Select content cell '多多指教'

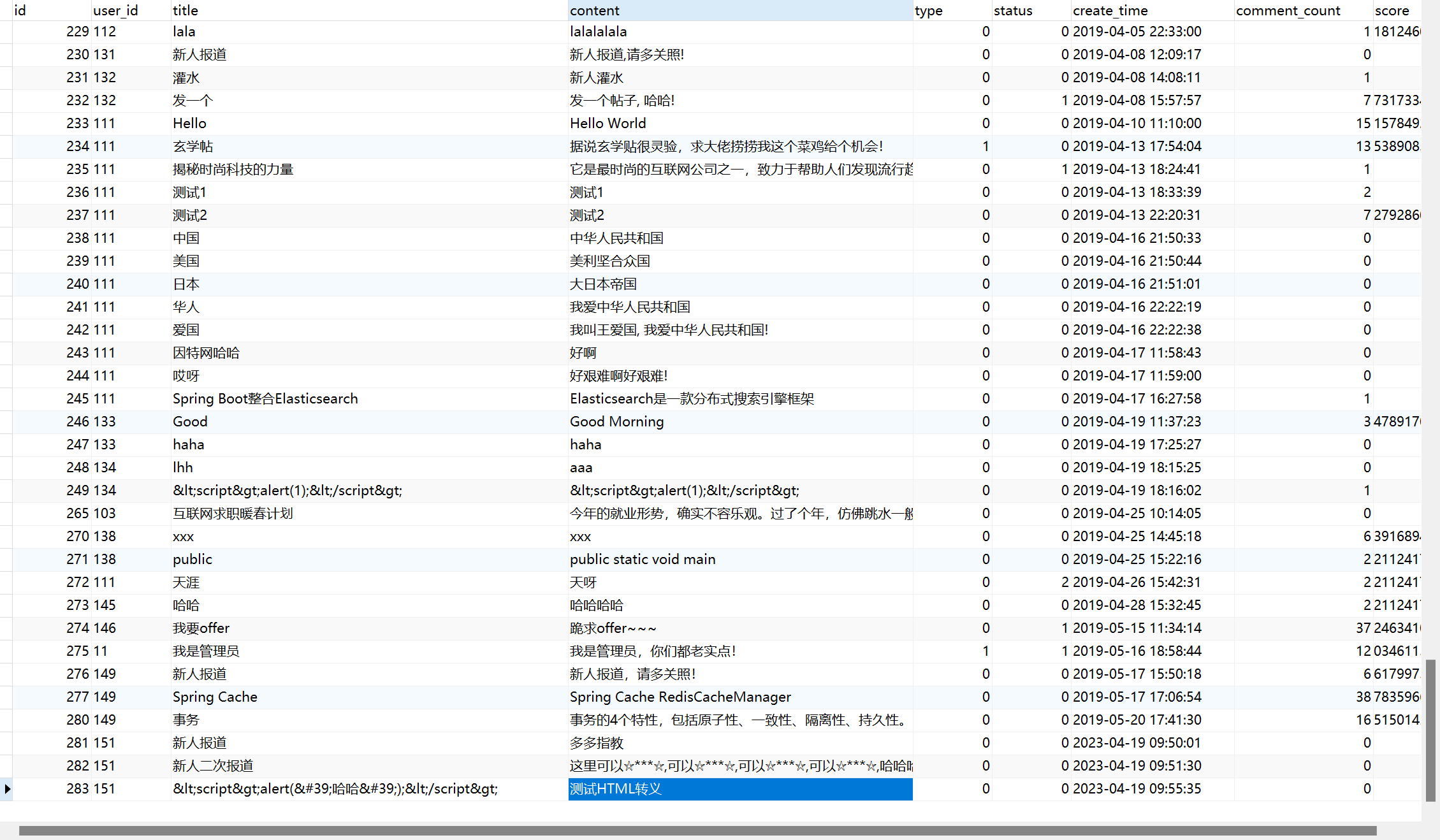(740, 743)
